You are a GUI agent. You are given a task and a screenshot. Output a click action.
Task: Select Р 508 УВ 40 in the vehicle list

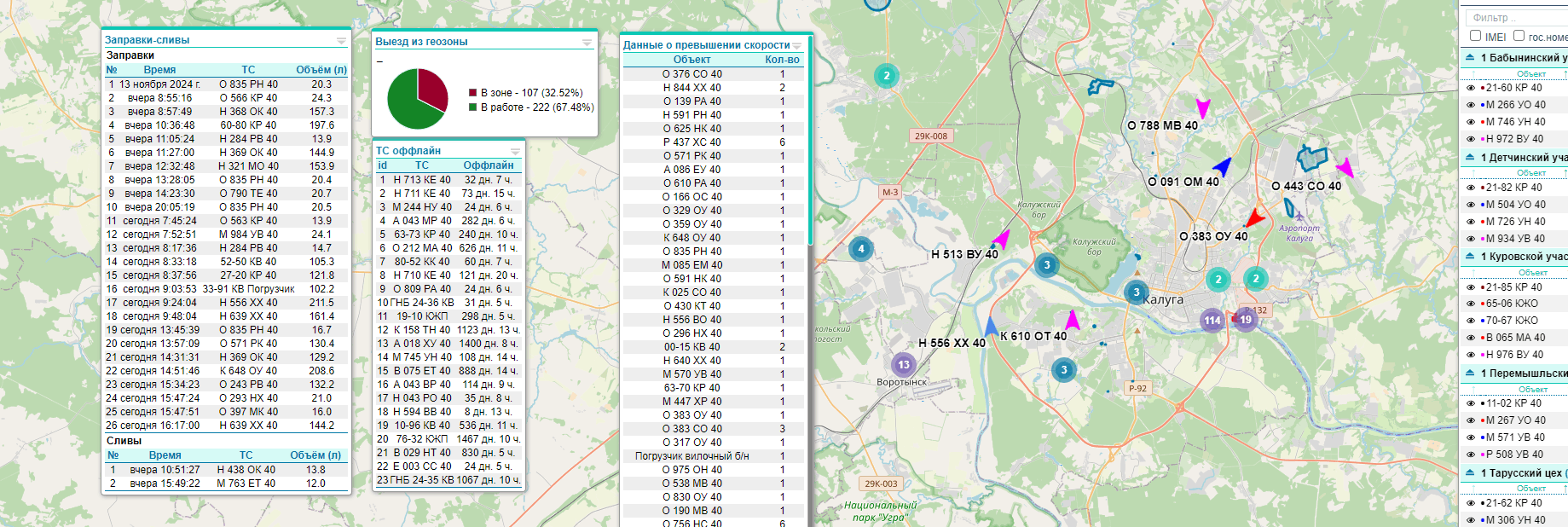1514,455
